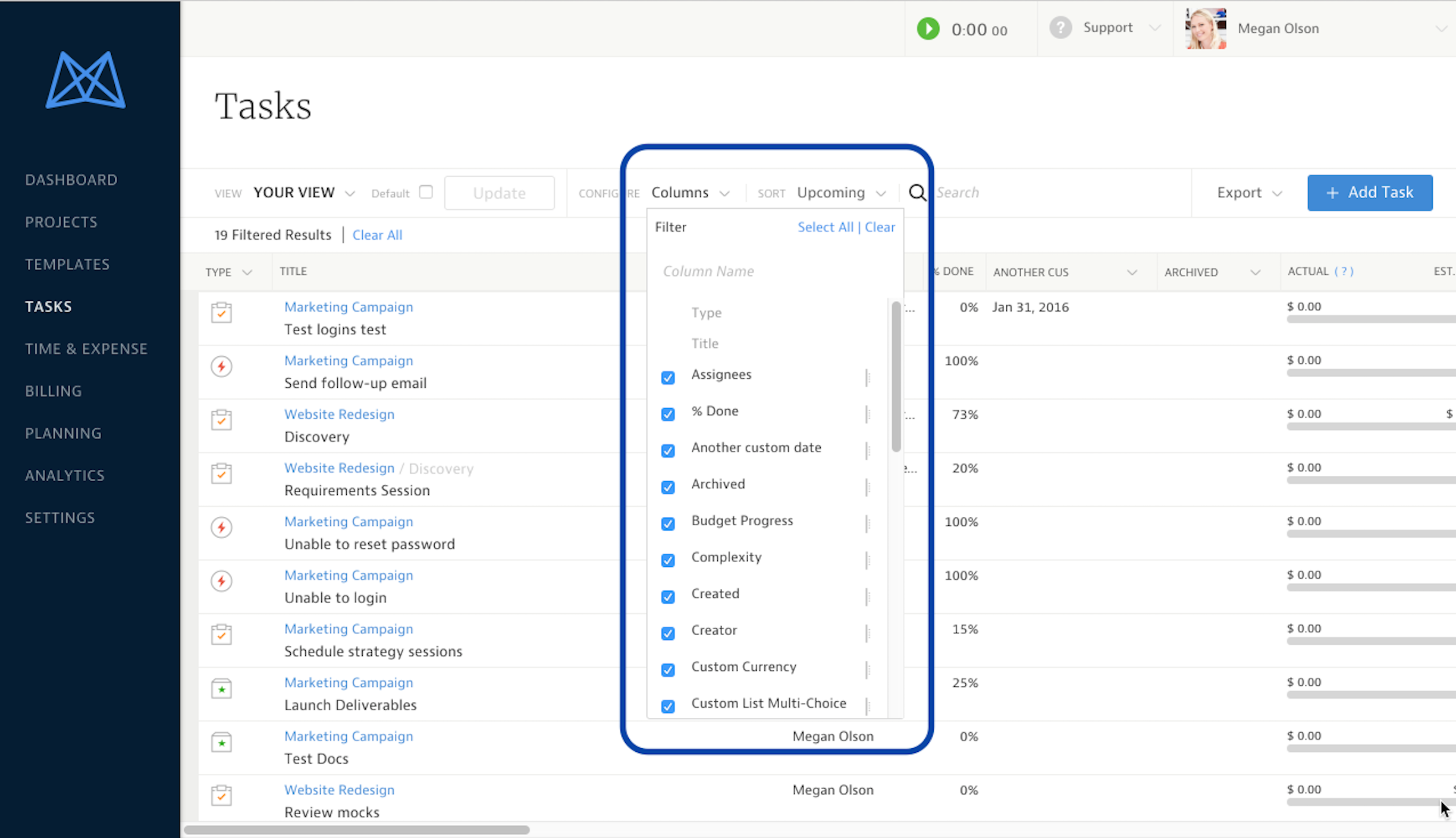Open the Export dropdown menu
This screenshot has width=1456, height=838.
[x=1248, y=193]
